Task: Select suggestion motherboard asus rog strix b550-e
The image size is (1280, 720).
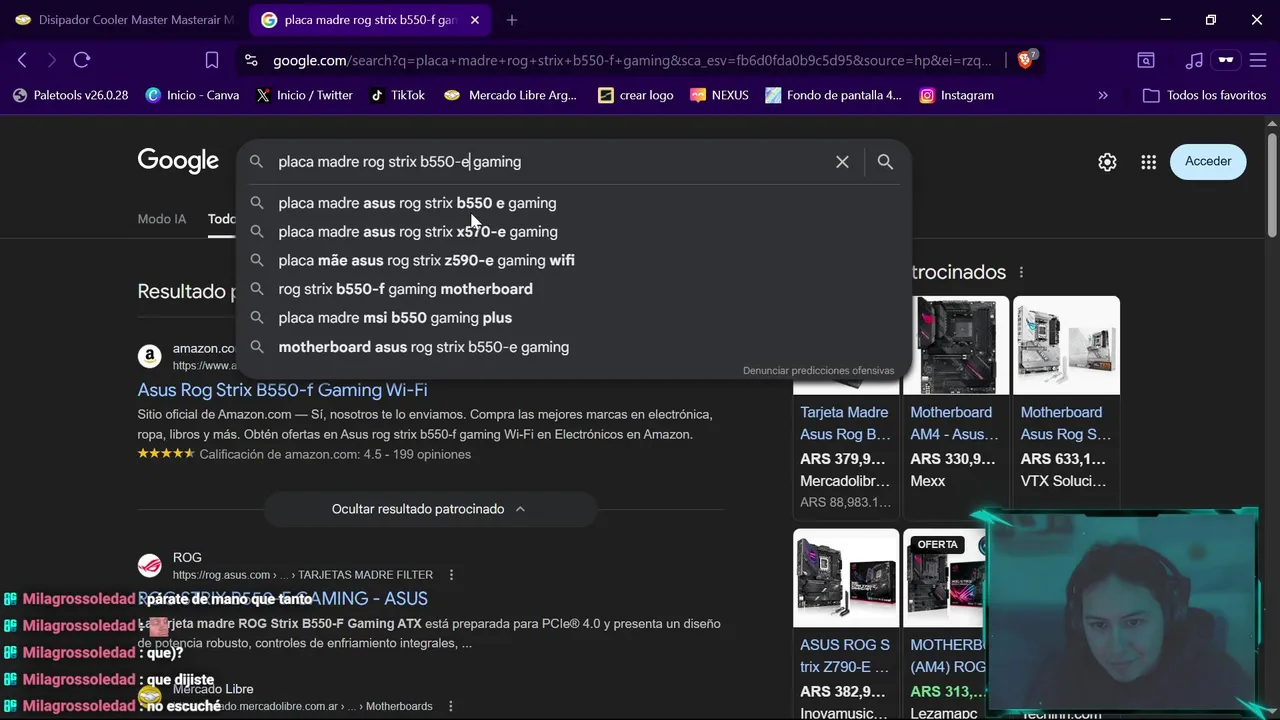Action: (x=572, y=347)
